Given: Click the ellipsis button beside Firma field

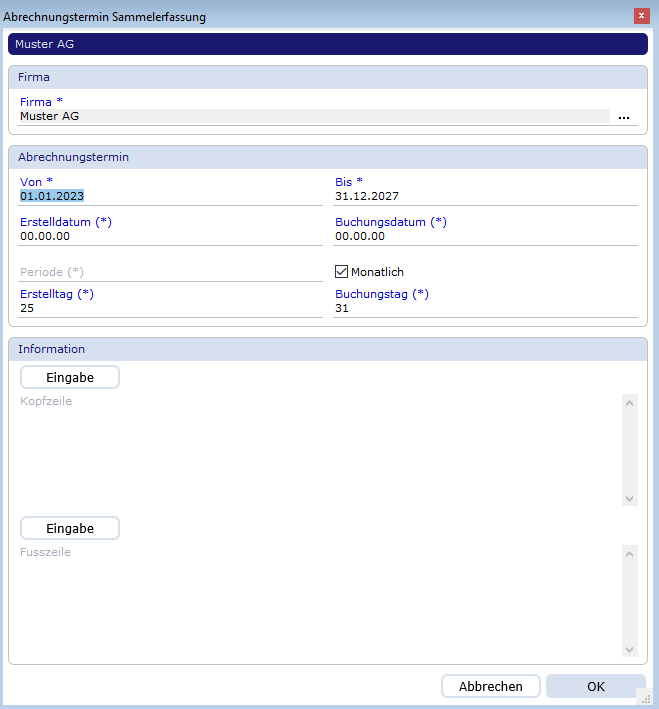Looking at the screenshot, I should [624, 117].
